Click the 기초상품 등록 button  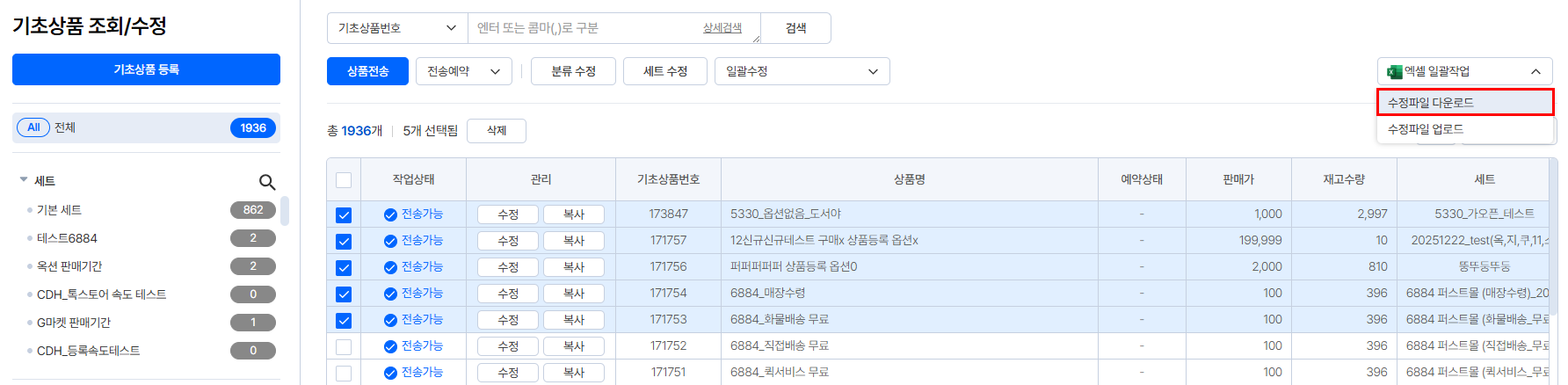click(x=146, y=69)
